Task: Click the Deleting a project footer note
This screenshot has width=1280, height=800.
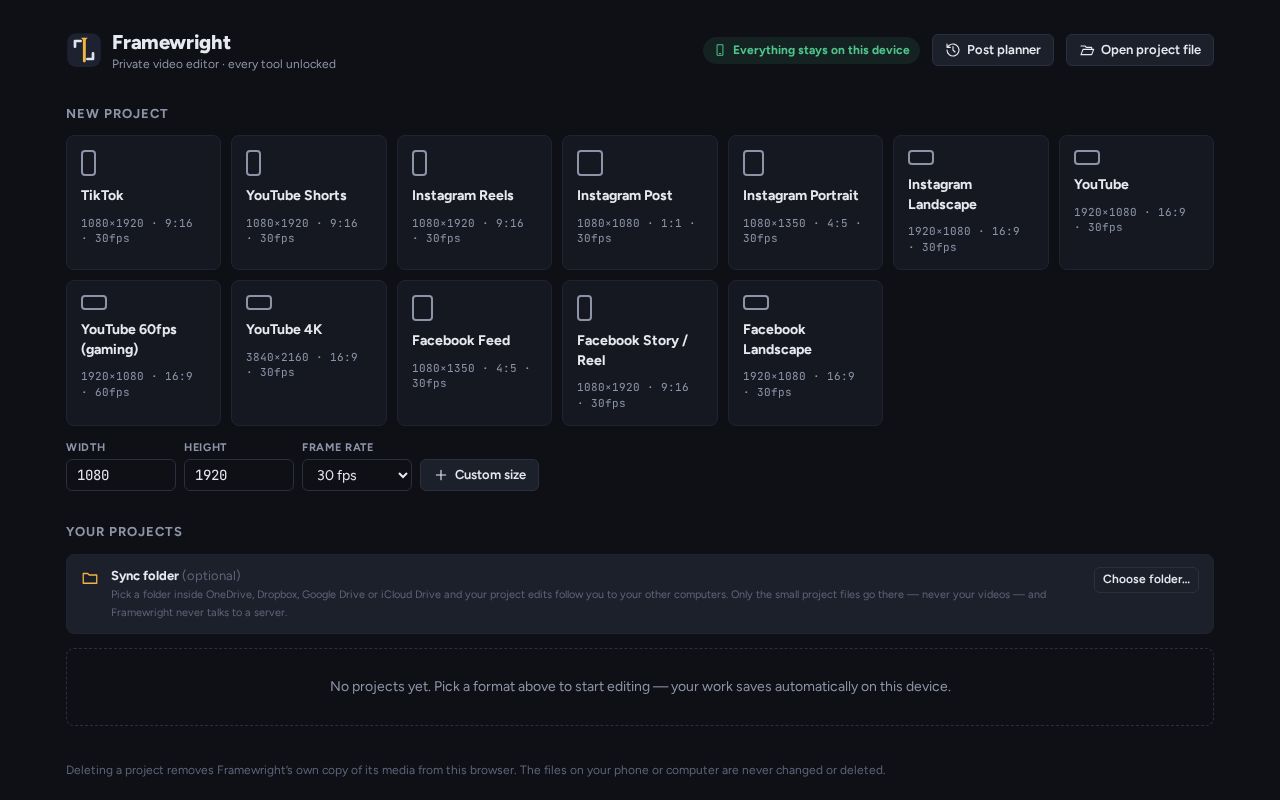Action: point(476,770)
